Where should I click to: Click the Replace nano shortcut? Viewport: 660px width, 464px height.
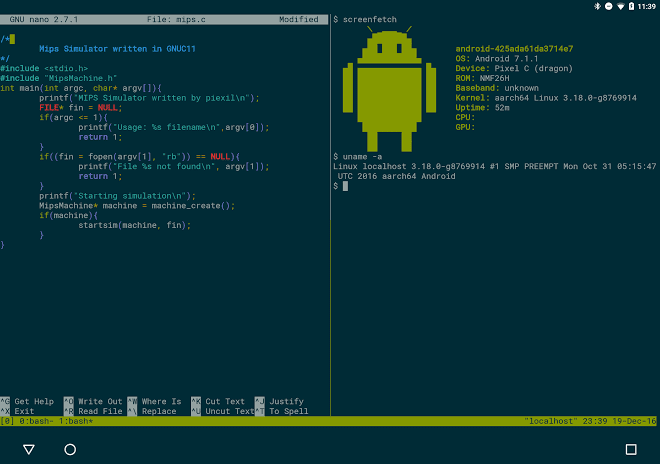point(152,411)
